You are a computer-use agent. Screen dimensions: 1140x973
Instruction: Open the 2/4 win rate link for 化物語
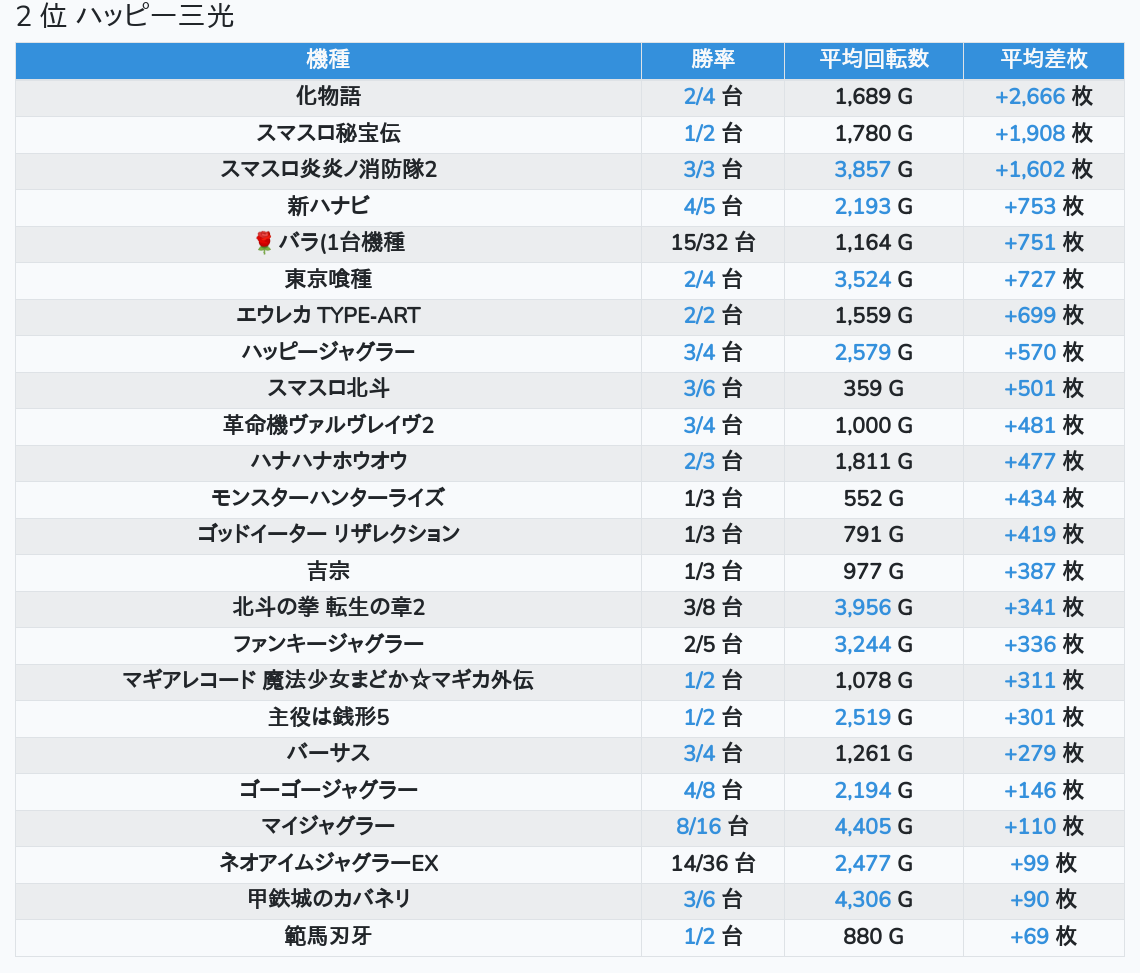click(699, 97)
